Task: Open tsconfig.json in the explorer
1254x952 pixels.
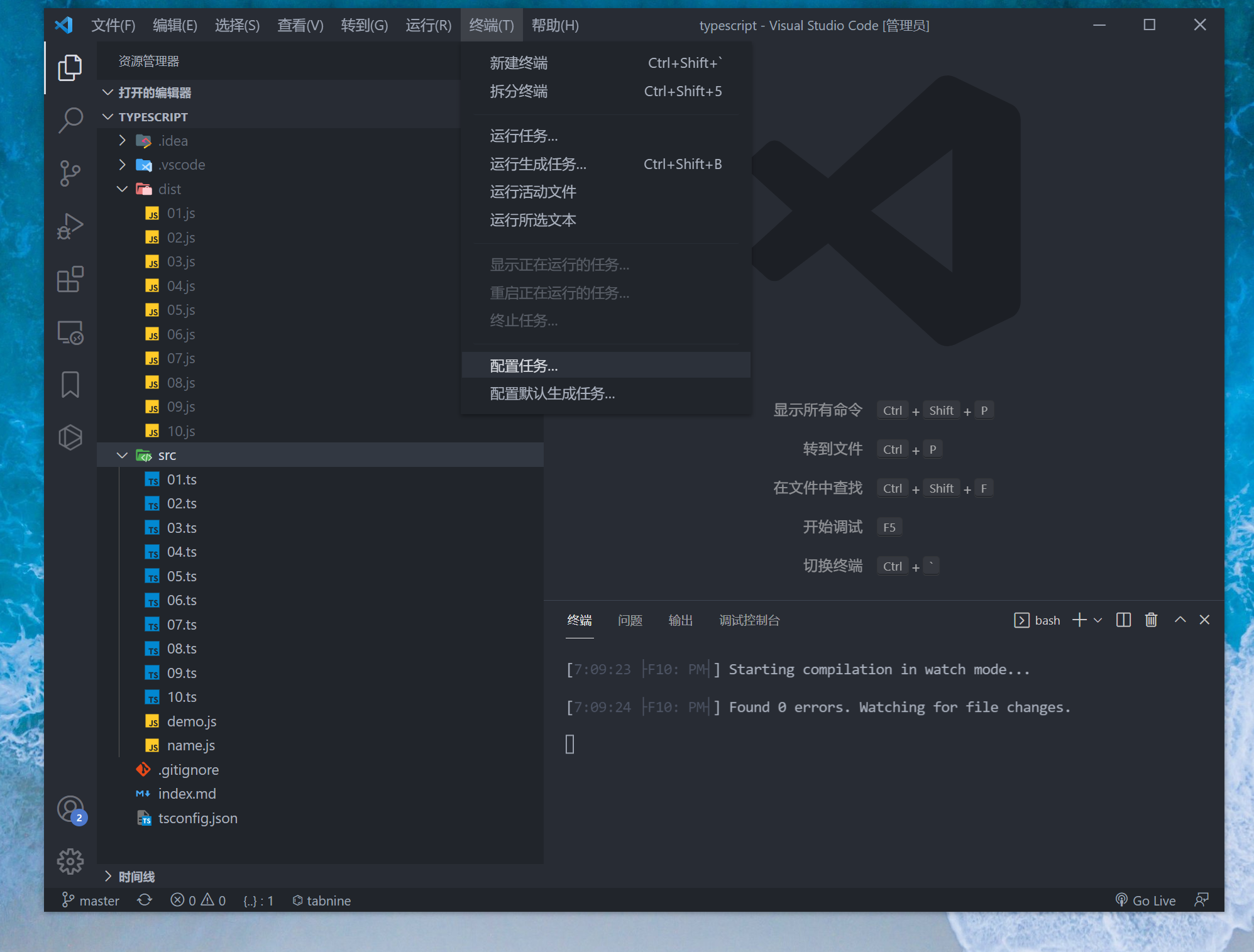Action: [197, 818]
